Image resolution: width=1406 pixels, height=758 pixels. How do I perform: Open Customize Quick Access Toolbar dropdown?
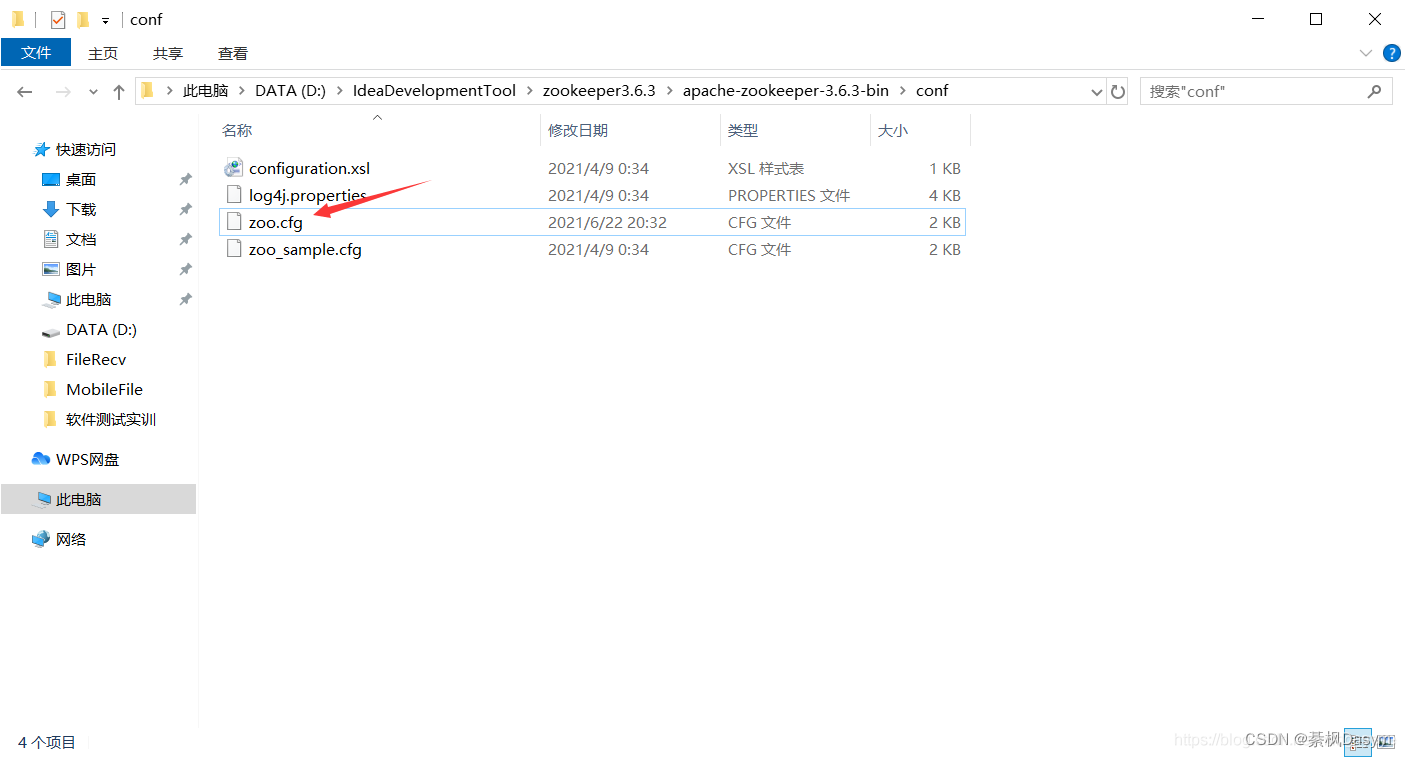coord(105,20)
